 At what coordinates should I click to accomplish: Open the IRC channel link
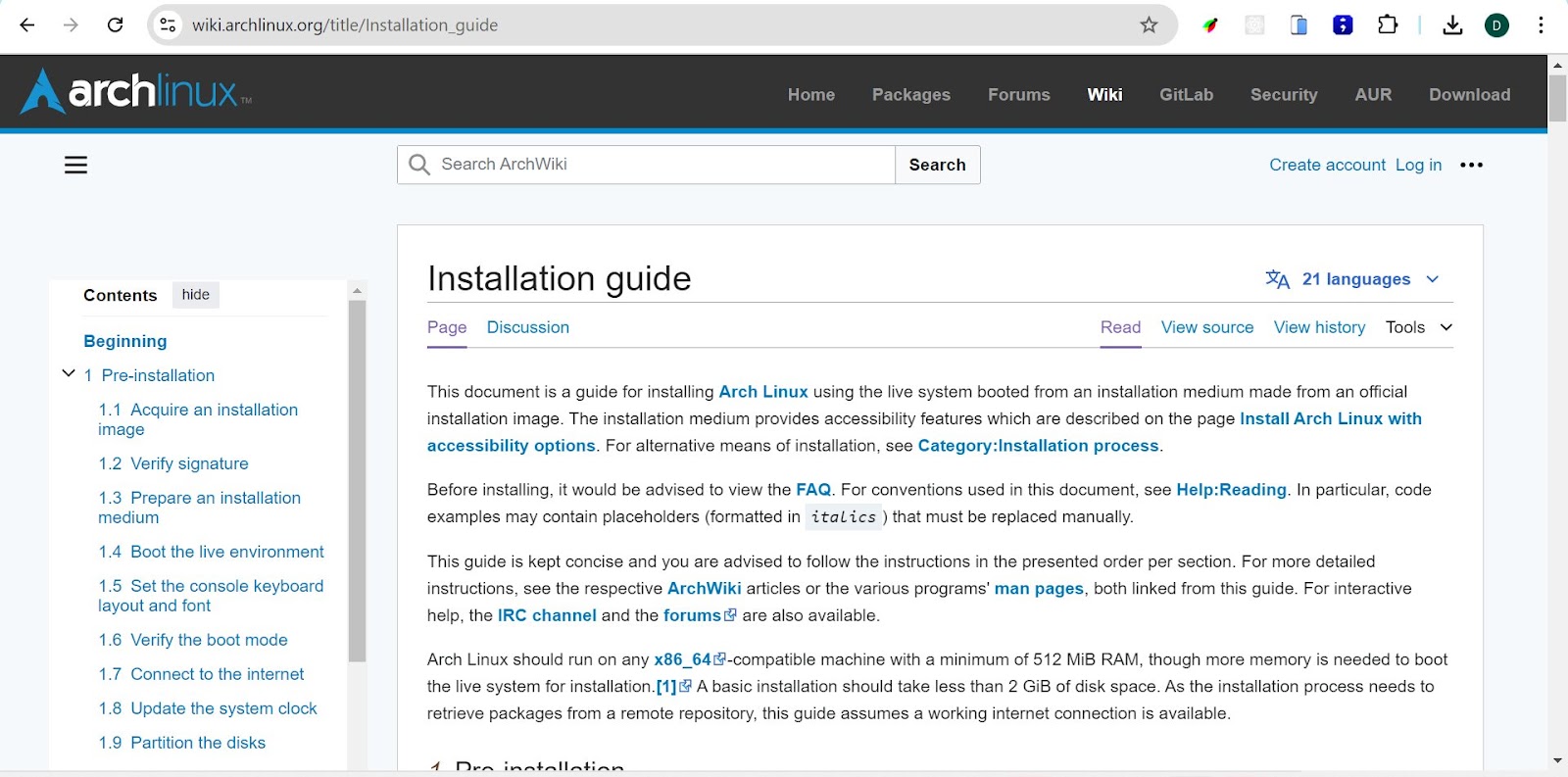(547, 615)
